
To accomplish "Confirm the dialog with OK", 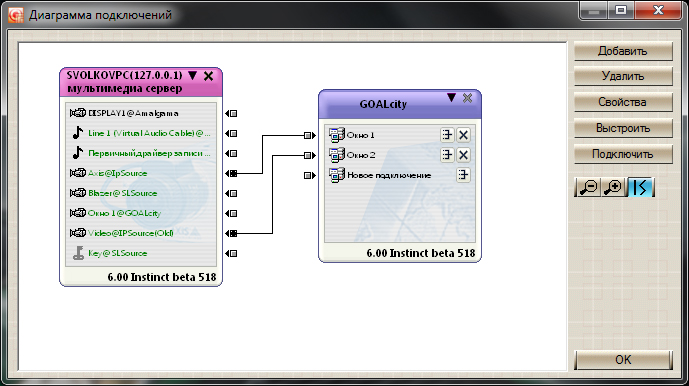I will click(623, 360).
